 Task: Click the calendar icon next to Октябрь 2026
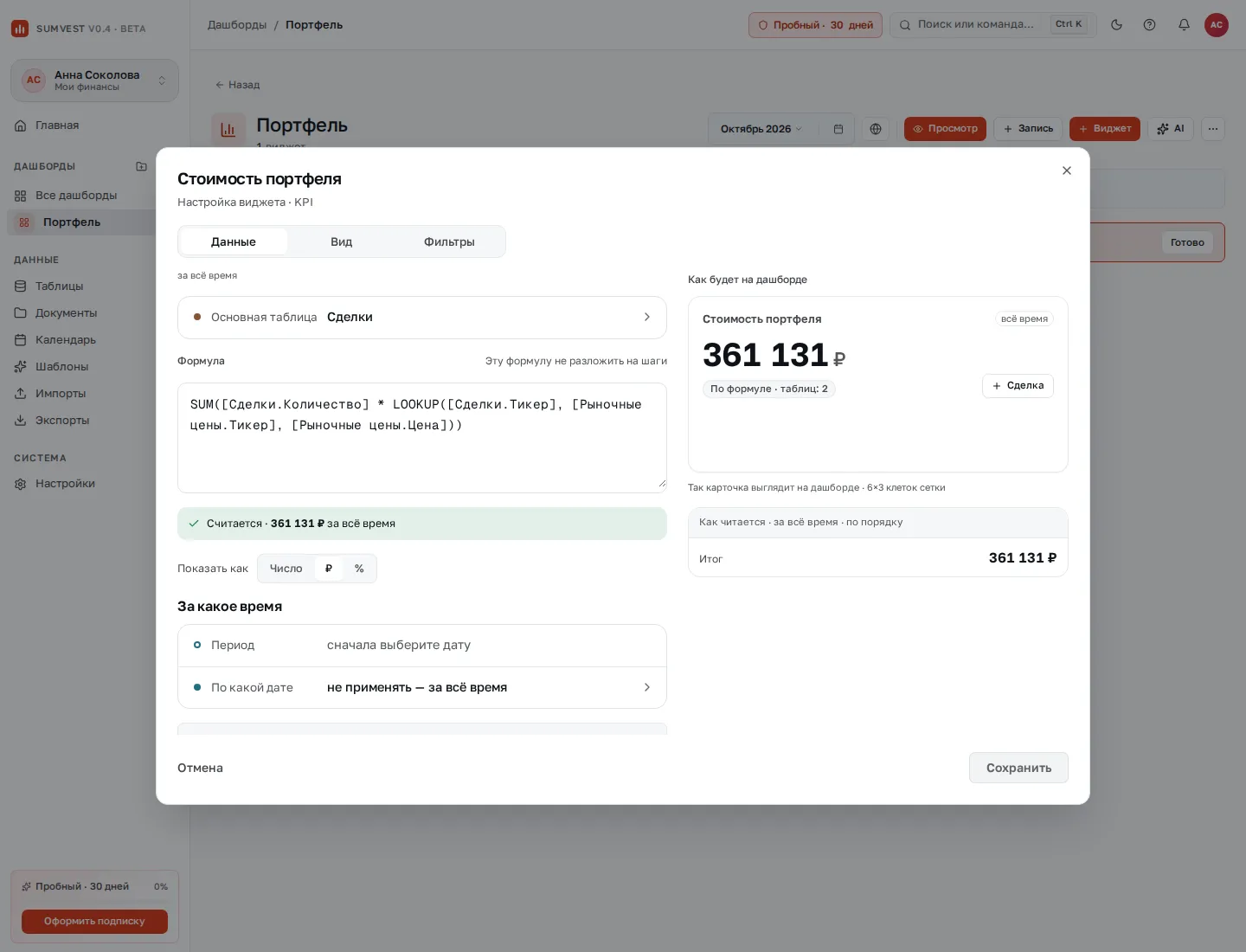click(x=838, y=129)
